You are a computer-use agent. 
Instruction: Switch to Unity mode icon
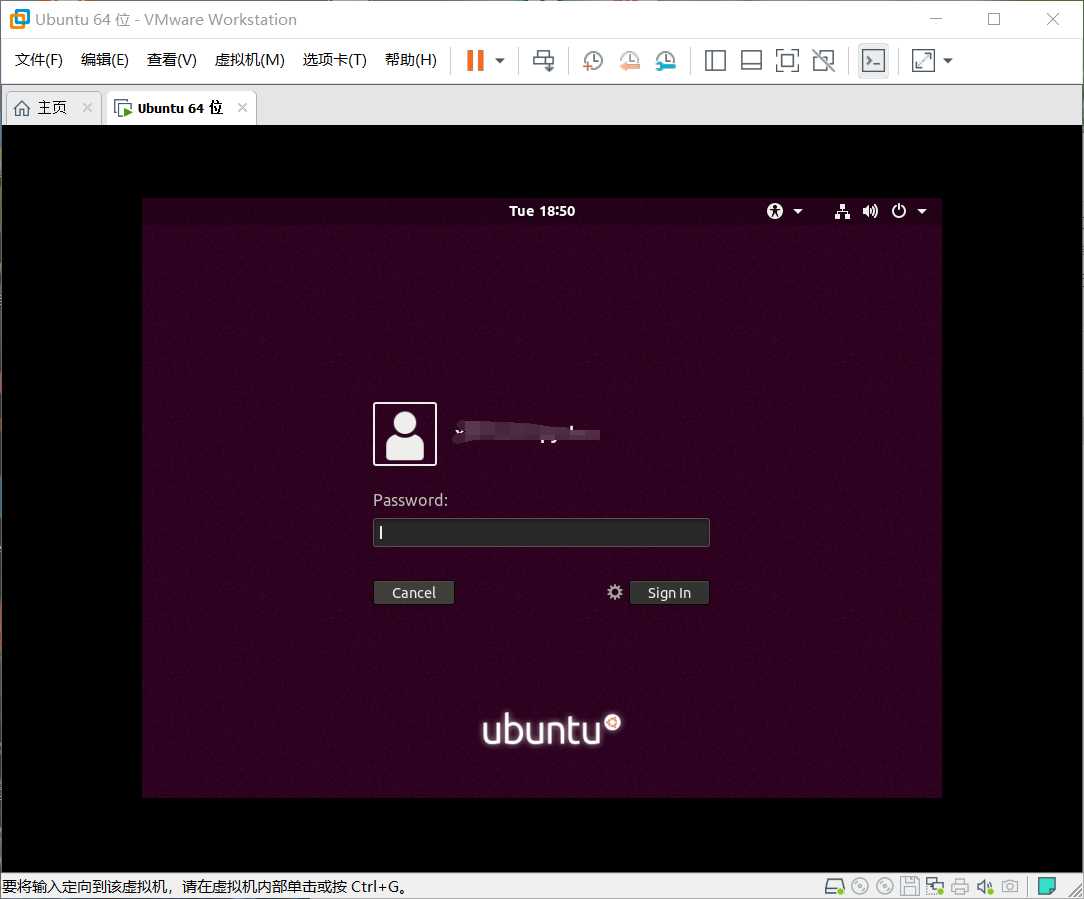(823, 60)
